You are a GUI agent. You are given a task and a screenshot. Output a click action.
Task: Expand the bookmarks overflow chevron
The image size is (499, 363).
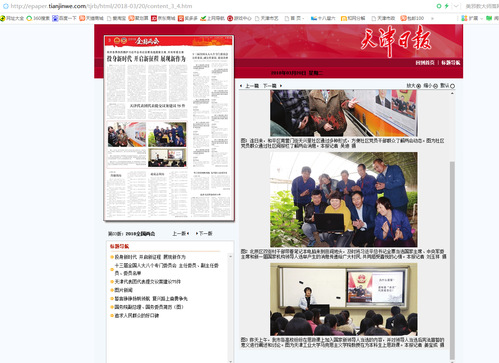pos(432,18)
